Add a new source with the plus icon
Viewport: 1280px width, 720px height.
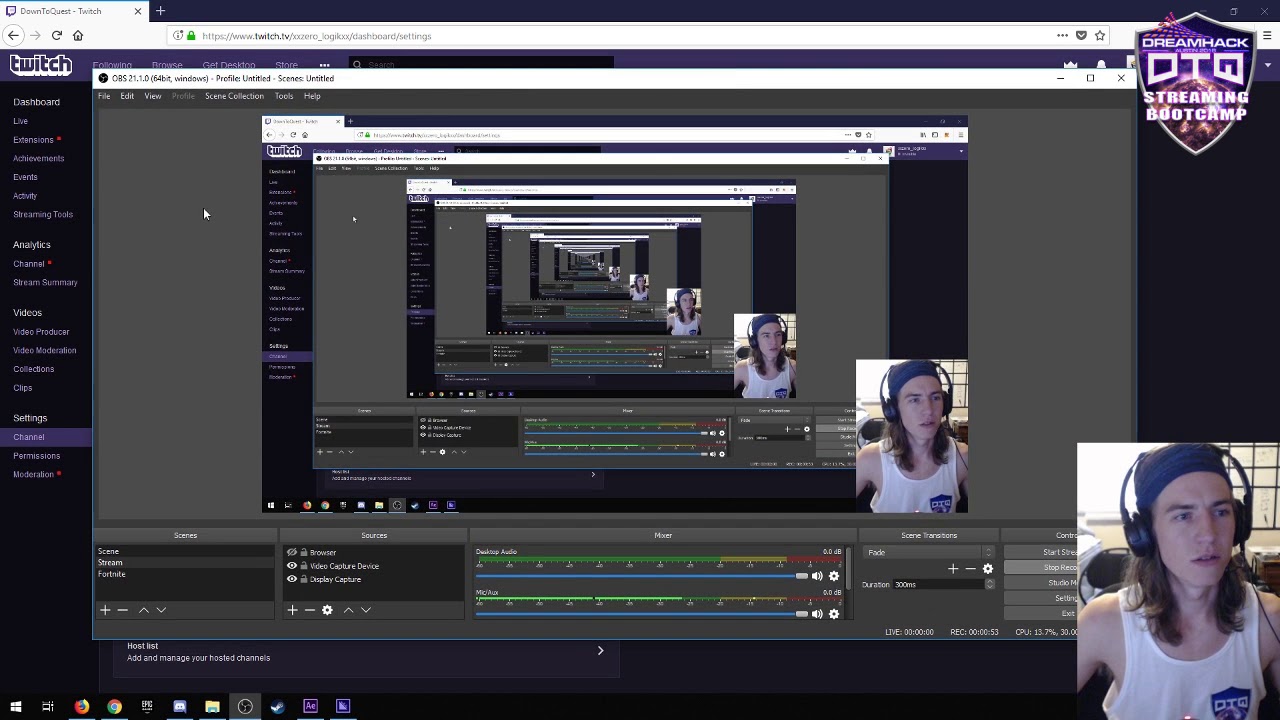[x=292, y=610]
